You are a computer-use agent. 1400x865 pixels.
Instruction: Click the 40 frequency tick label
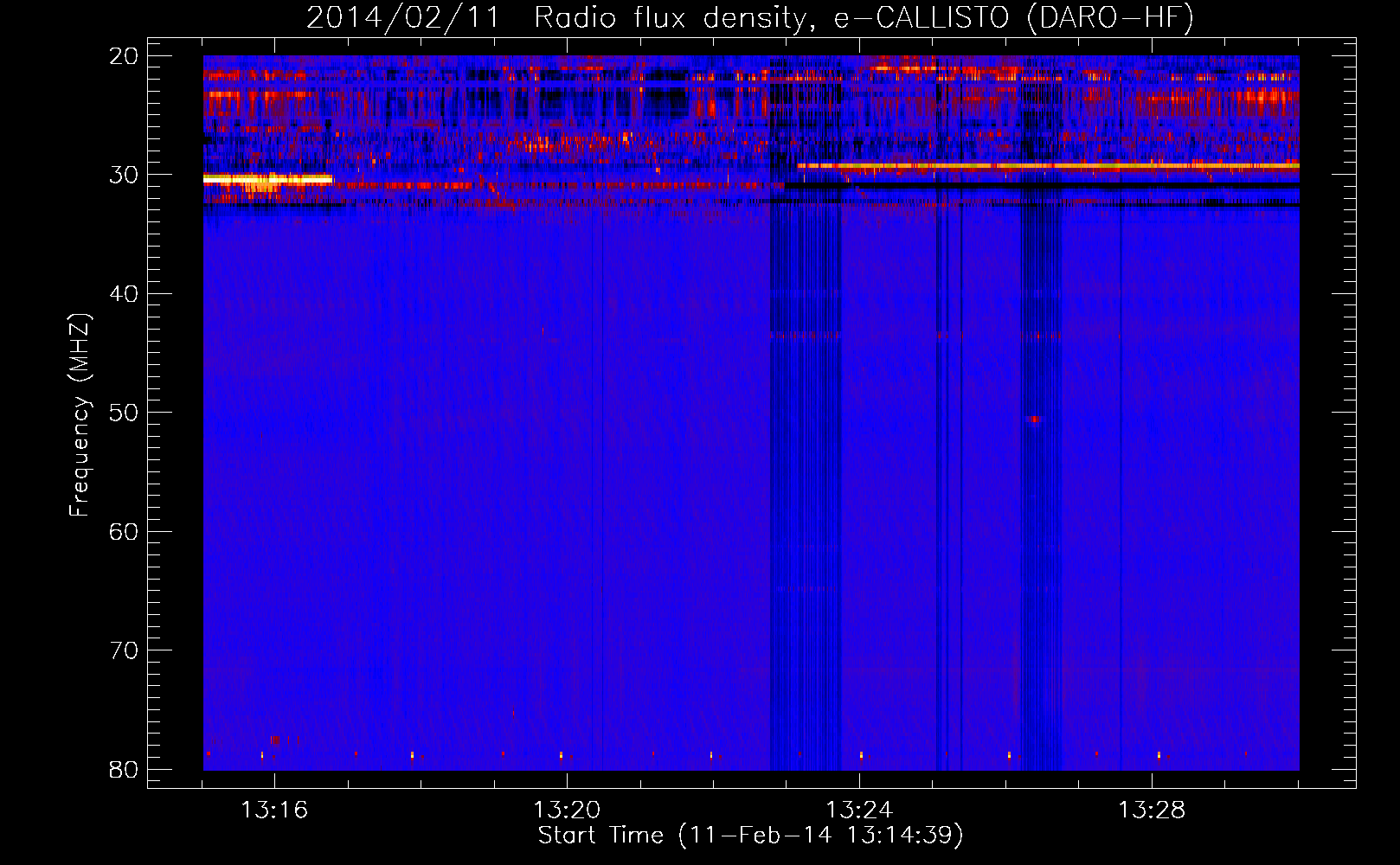(x=124, y=294)
